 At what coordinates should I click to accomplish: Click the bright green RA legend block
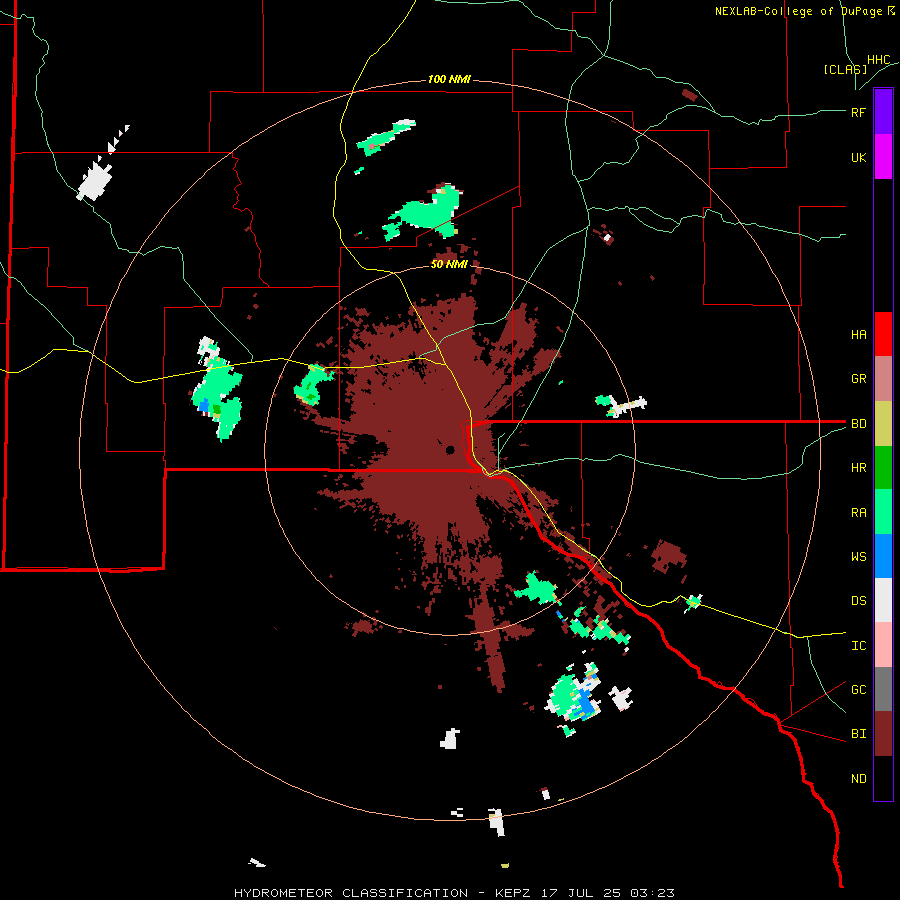coord(883,512)
